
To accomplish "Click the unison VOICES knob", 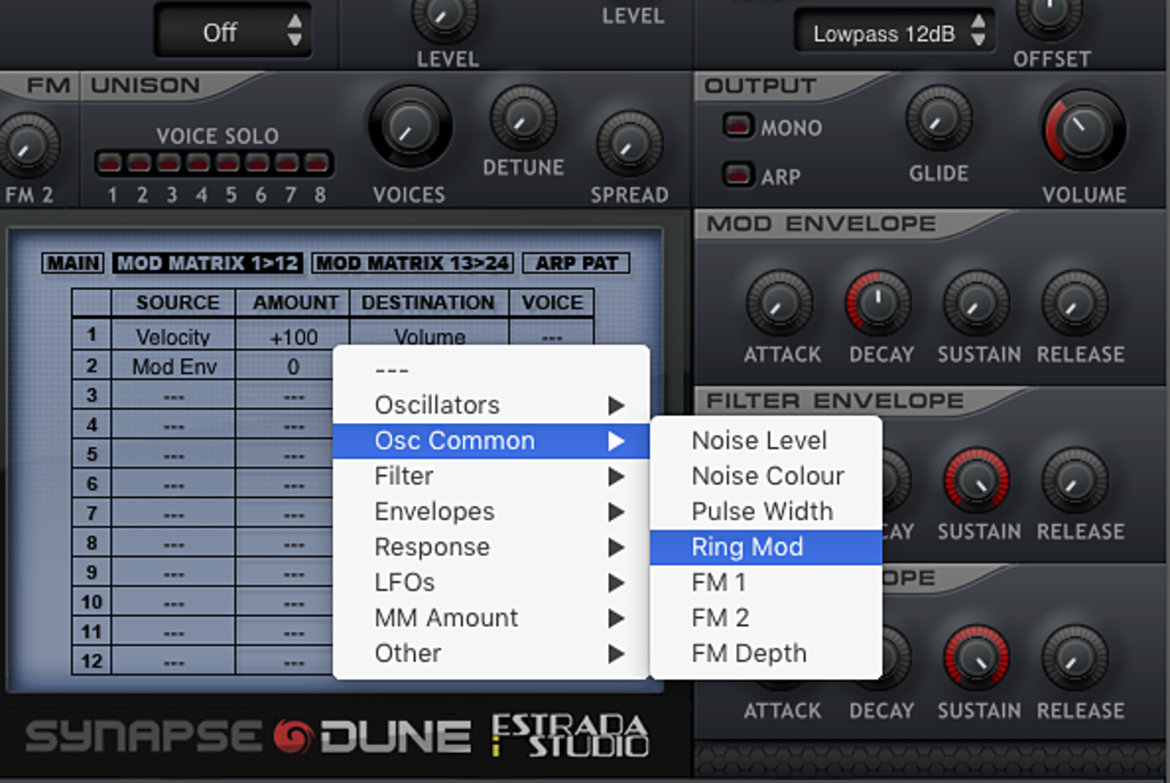I will coord(410,127).
